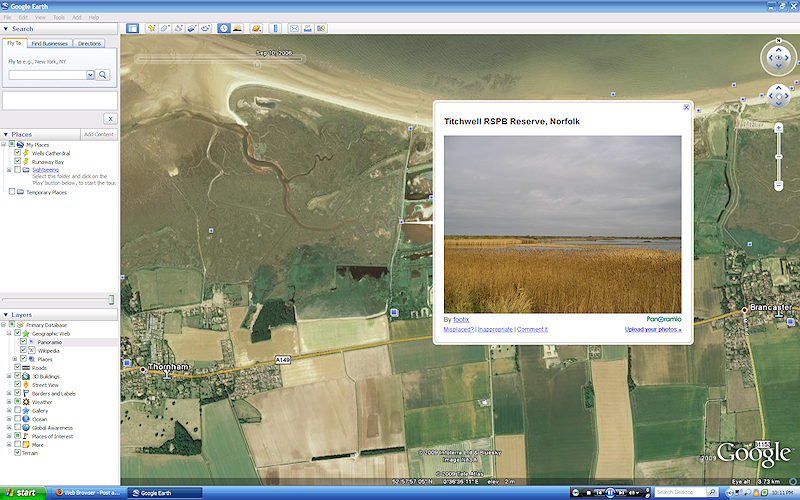Uncheck the 3D Buildings checkbox
The width and height of the screenshot is (800, 500).
(x=17, y=376)
